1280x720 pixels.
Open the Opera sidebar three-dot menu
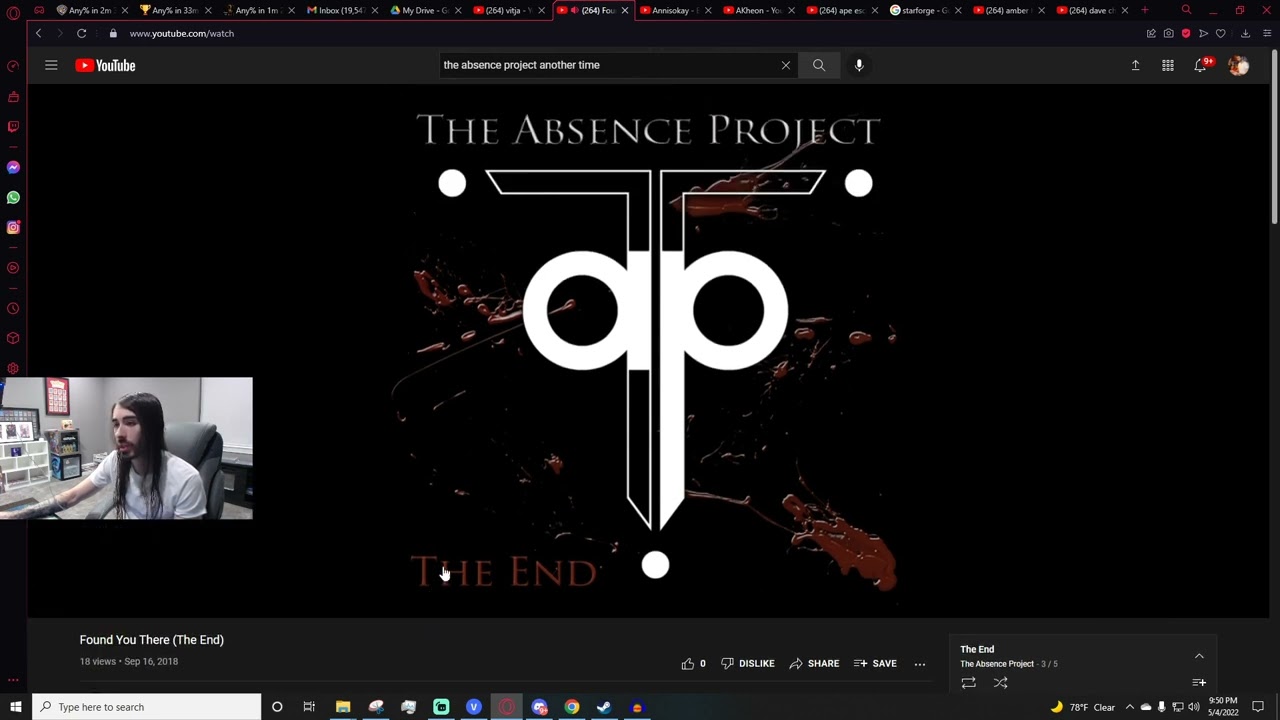(13, 680)
